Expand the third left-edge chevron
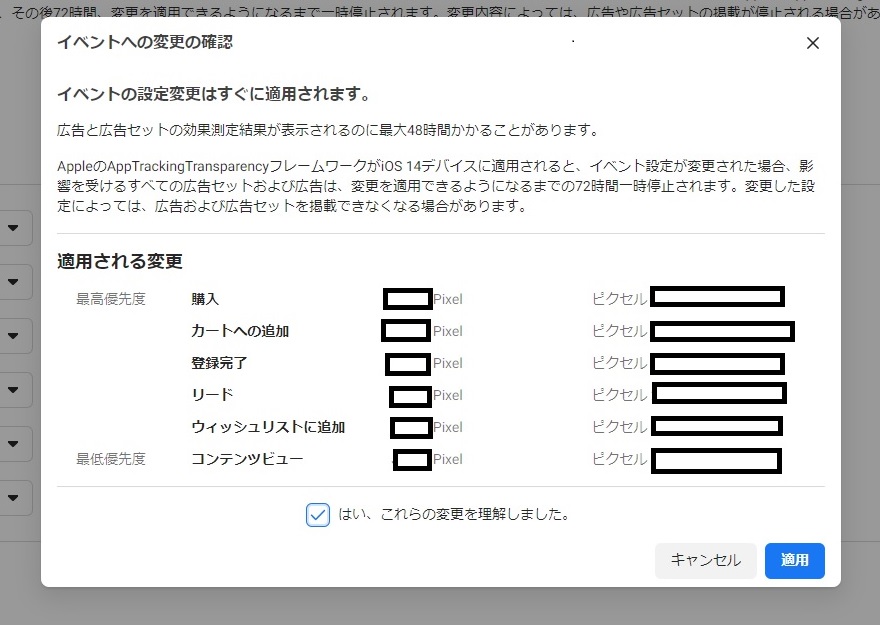This screenshot has width=880, height=625. click(x=14, y=335)
